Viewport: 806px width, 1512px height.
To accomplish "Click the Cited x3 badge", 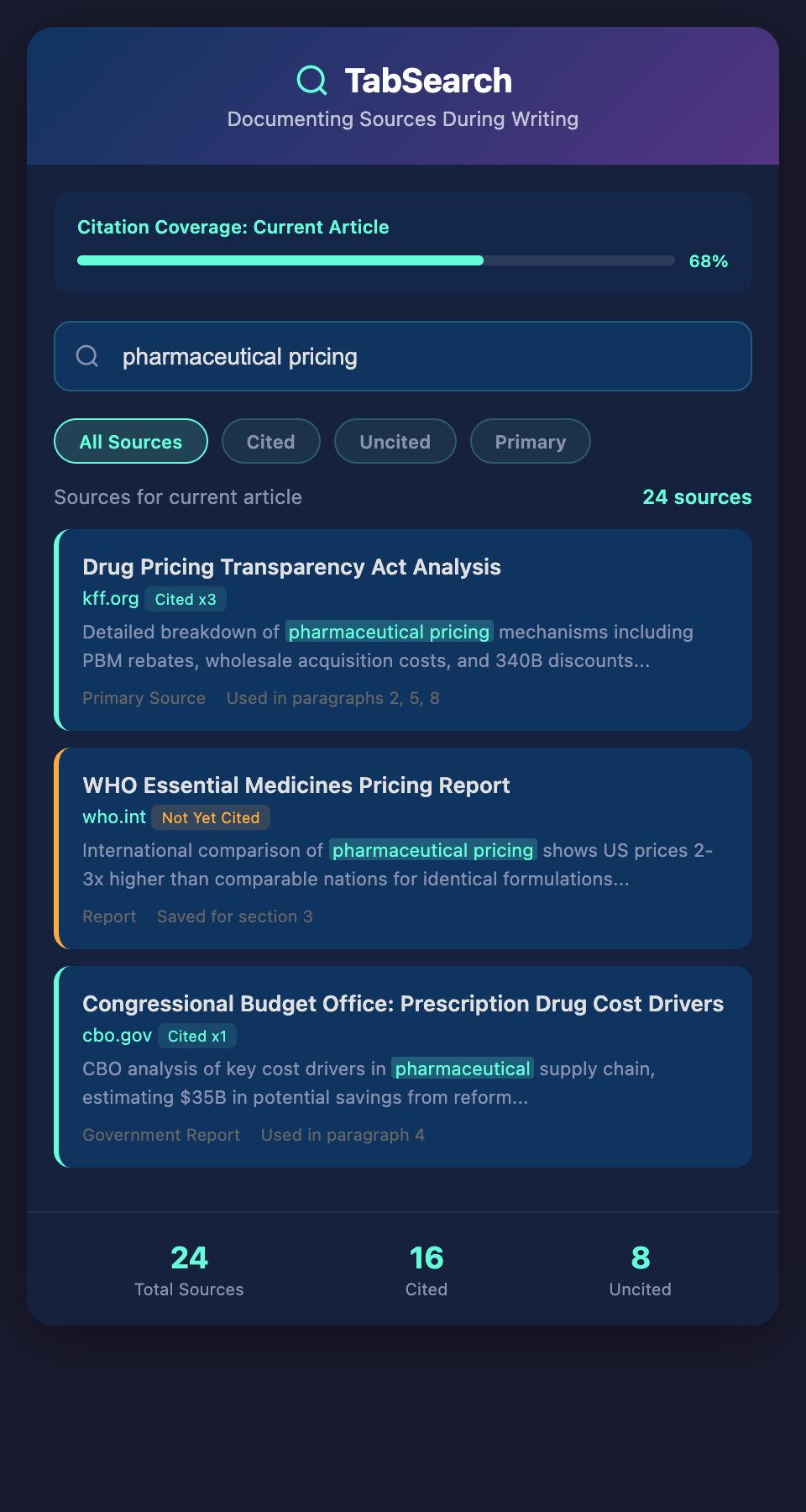I will (x=186, y=600).
